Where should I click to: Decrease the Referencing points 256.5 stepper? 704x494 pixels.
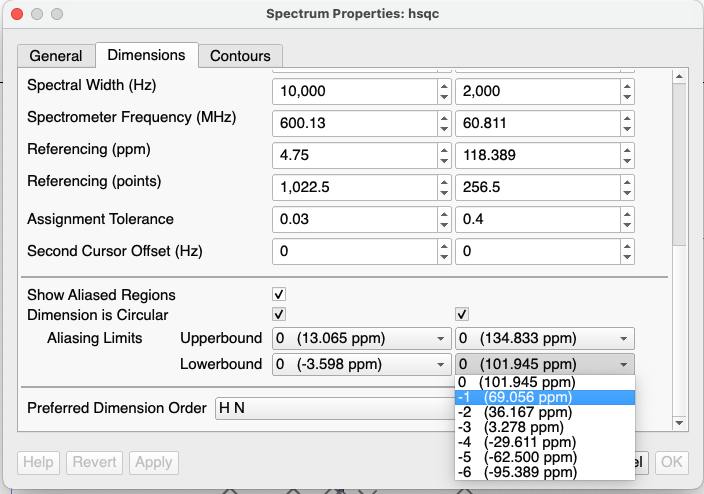627,193
